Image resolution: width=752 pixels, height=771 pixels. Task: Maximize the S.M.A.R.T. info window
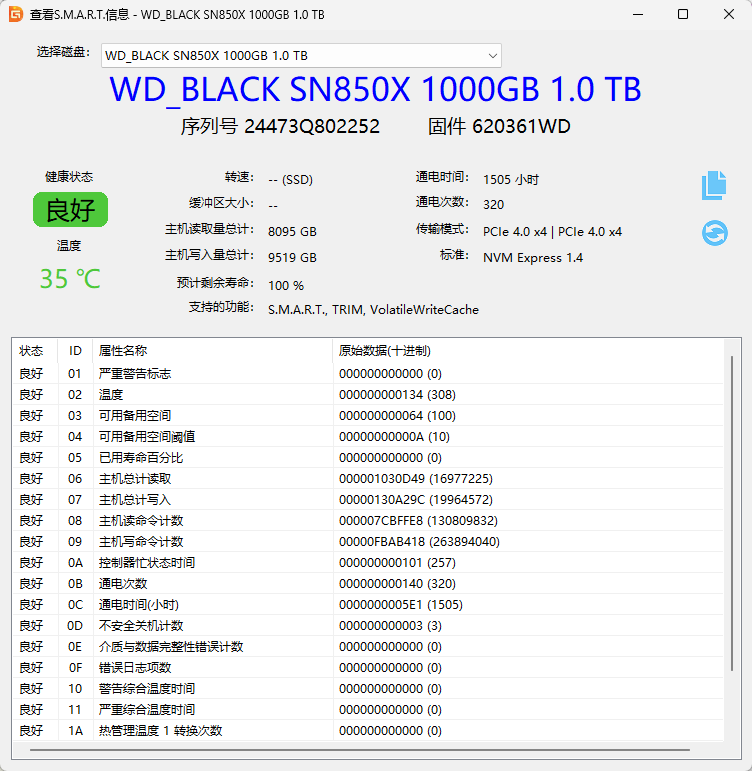(x=683, y=14)
